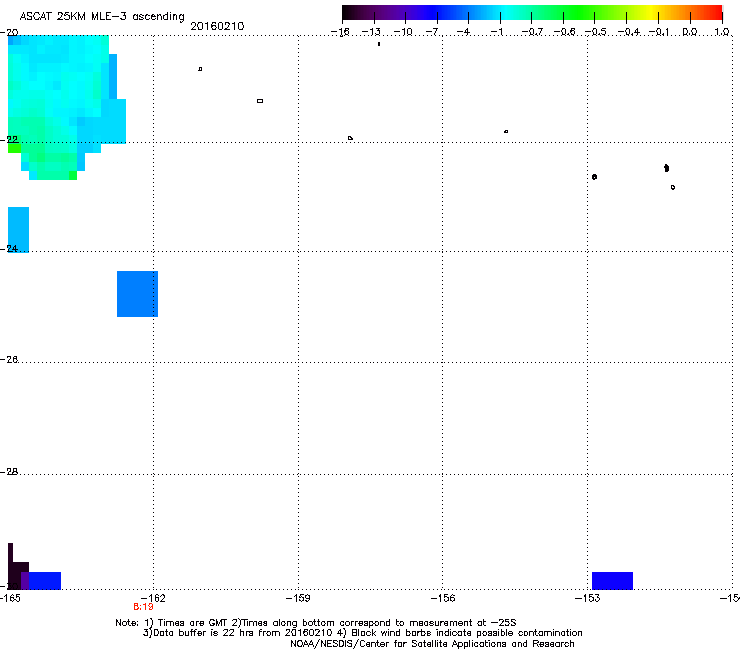Select the -10 color bar label

click(403, 32)
